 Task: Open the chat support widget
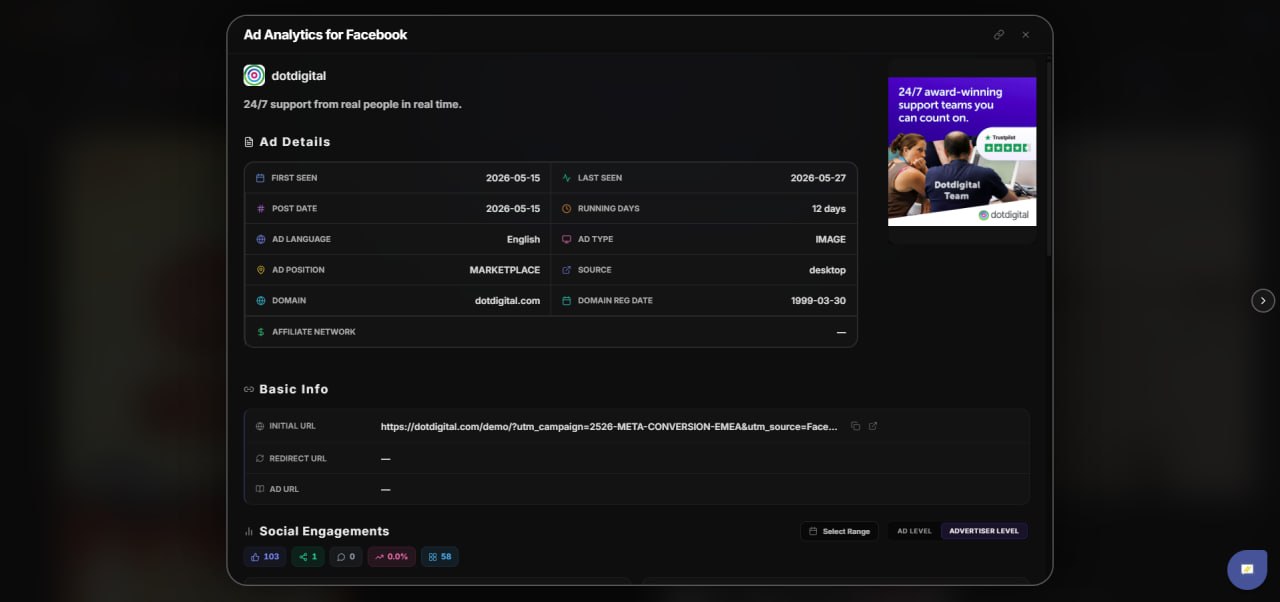point(1247,569)
